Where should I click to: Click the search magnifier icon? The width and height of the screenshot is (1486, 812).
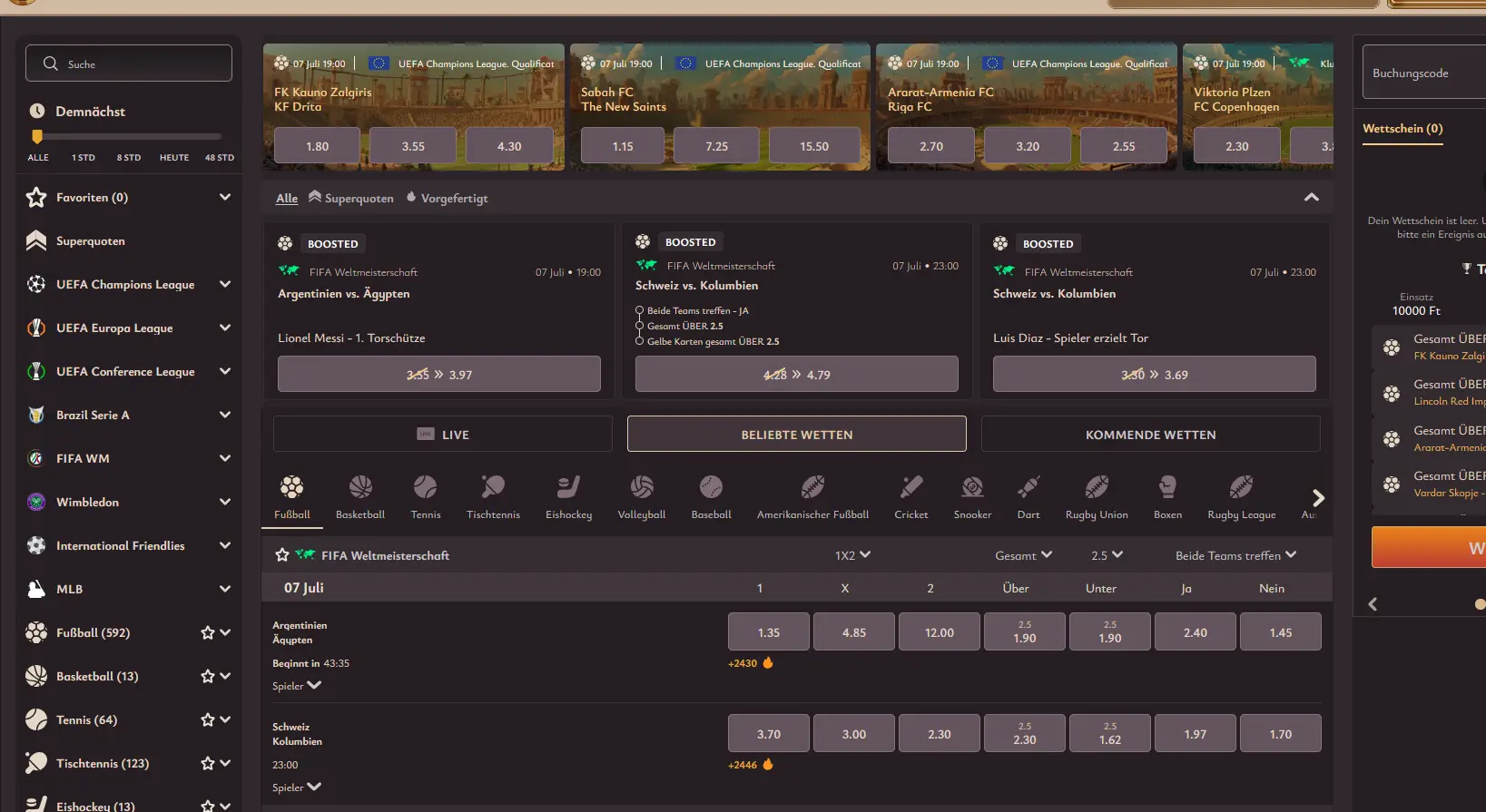pos(51,64)
